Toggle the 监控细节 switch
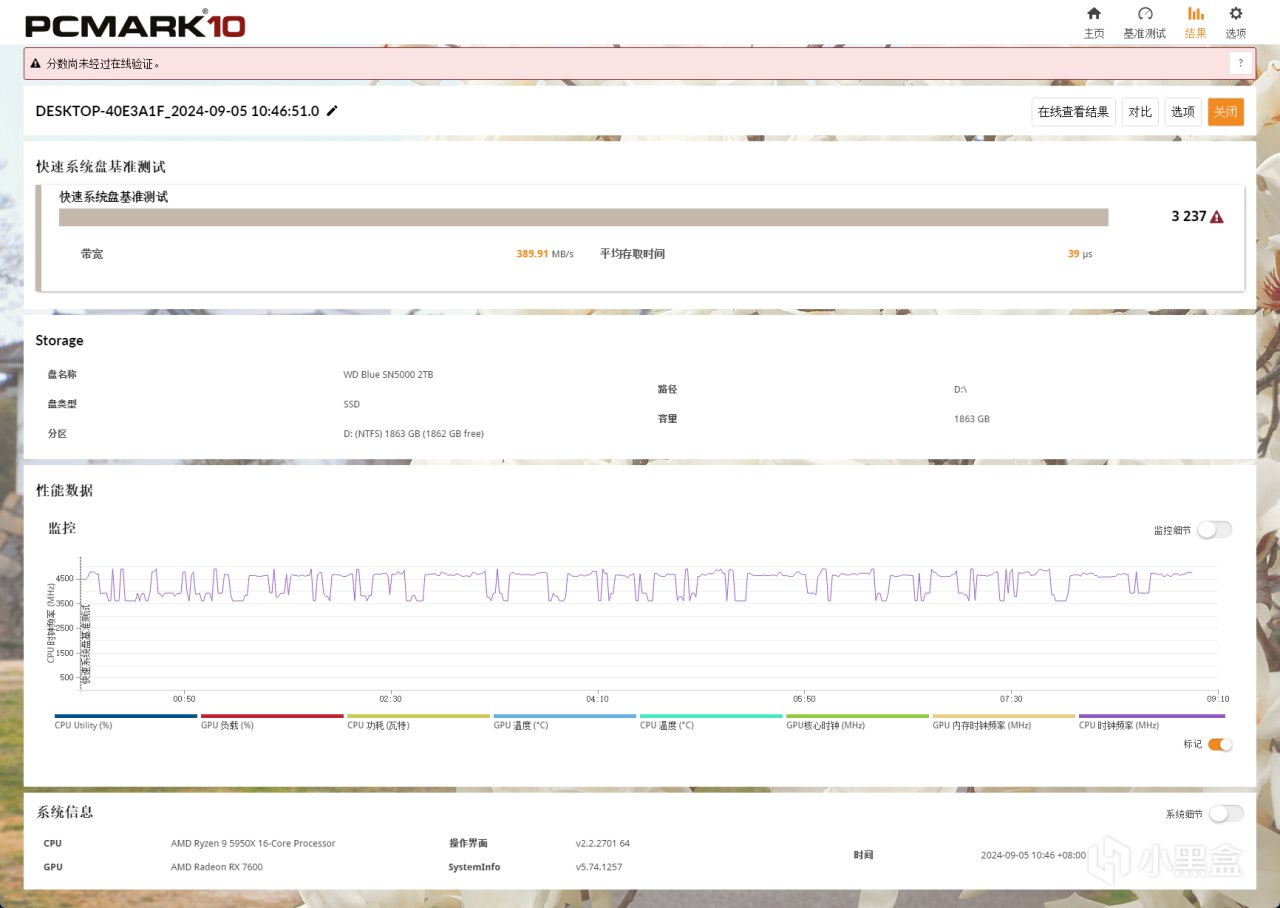This screenshot has width=1280, height=908. point(1214,530)
